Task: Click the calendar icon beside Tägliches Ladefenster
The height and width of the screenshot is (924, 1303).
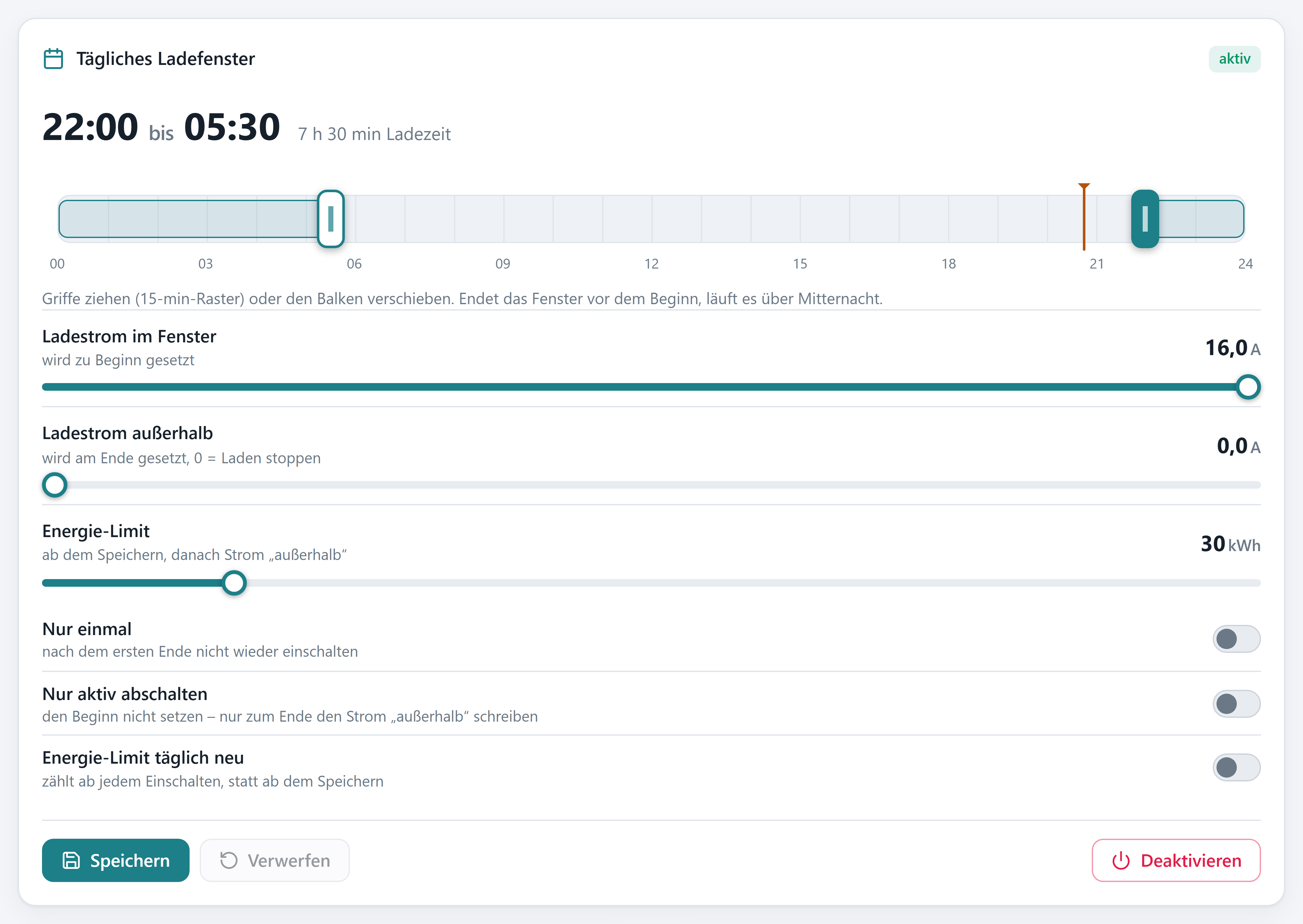Action: [x=53, y=59]
